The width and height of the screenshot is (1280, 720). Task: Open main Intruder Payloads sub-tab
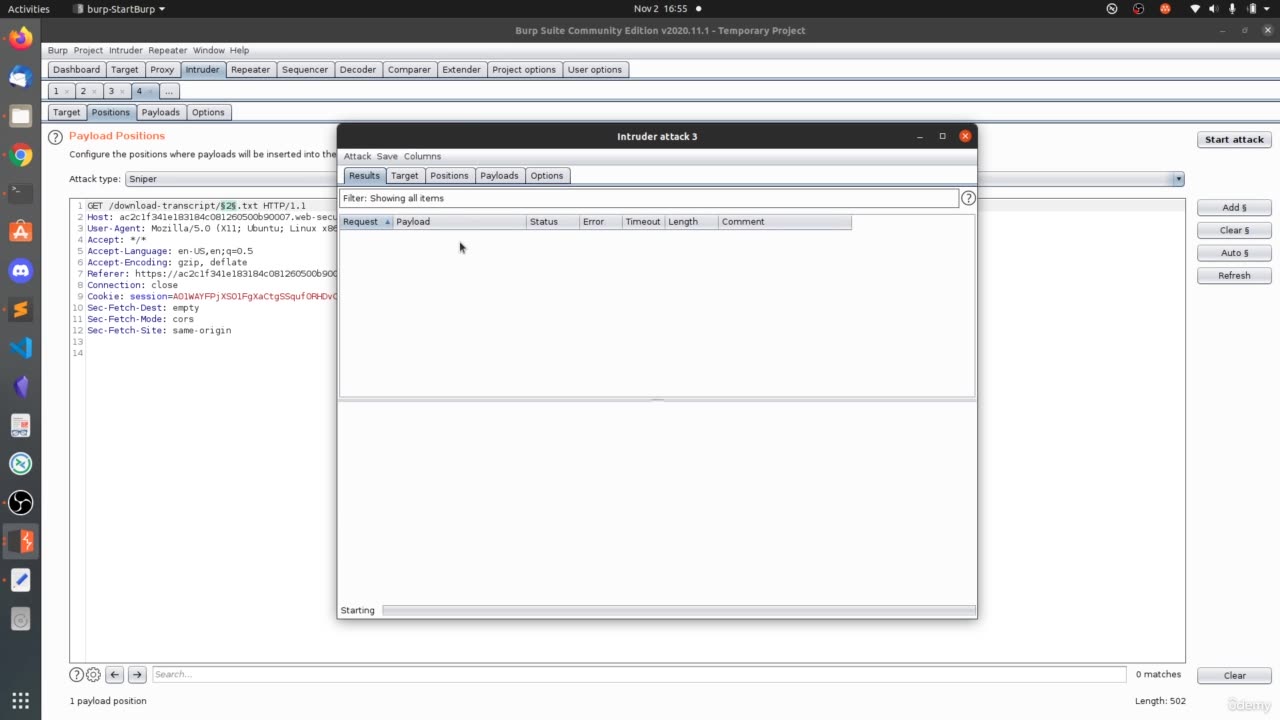[x=160, y=112]
